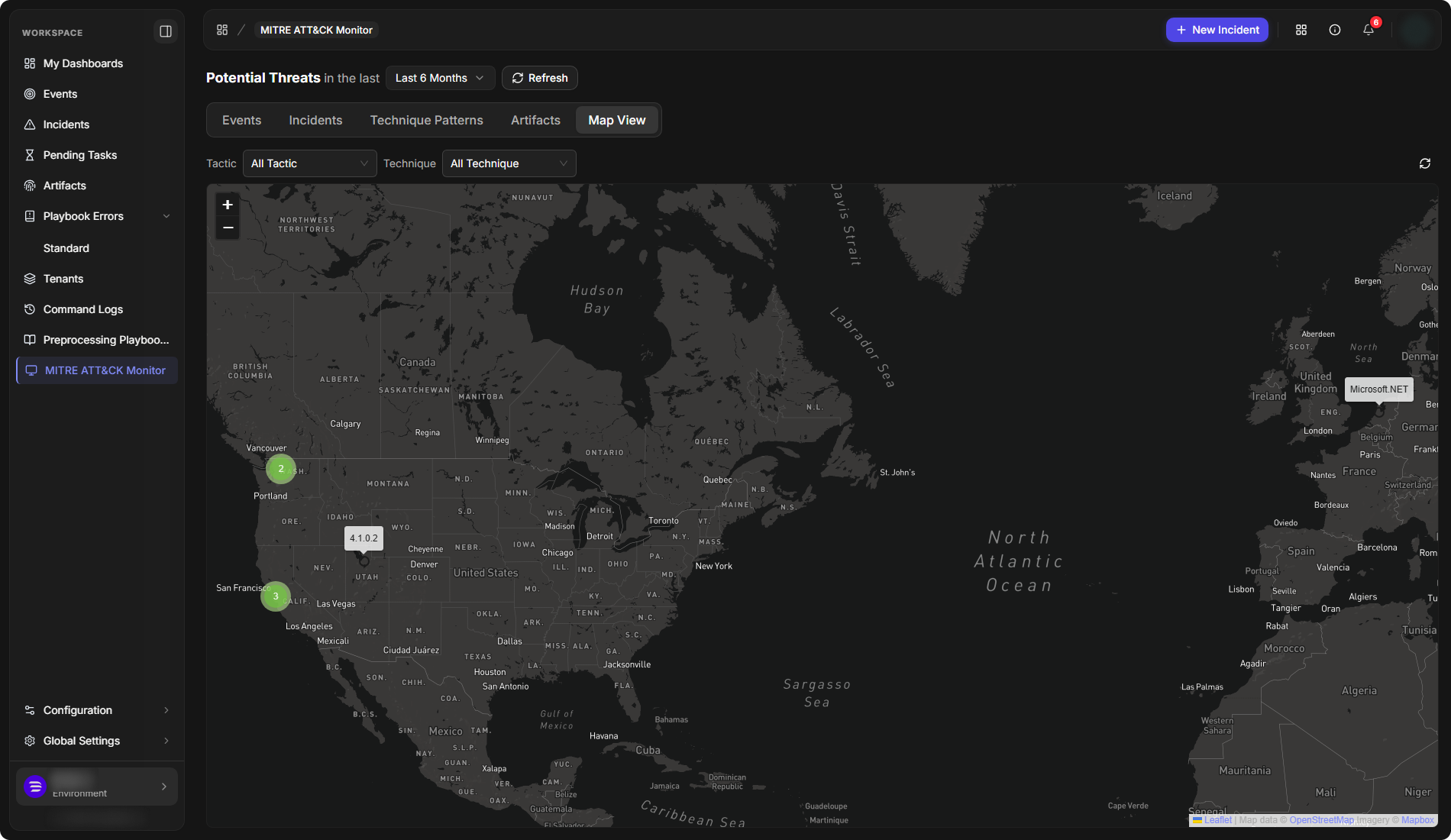Collapse the workspace sidebar panel icon
1451x840 pixels.
pos(165,31)
